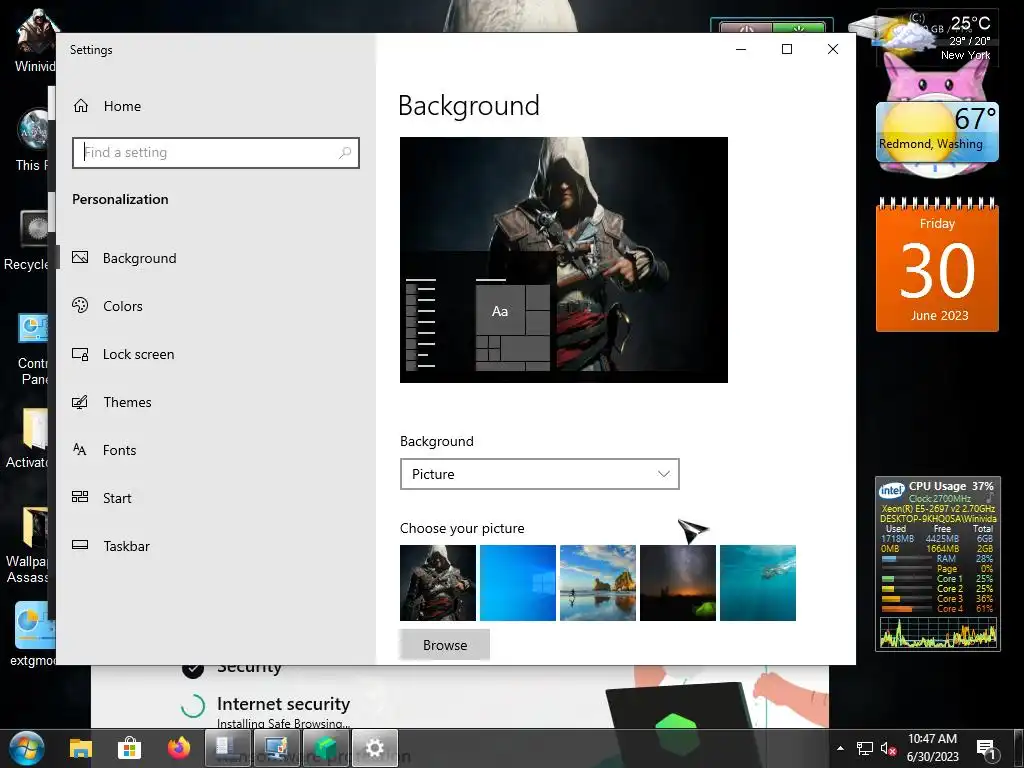Click the taskbar clock showing 10:47 AM
Image resolution: width=1024 pixels, height=768 pixels.
click(933, 748)
